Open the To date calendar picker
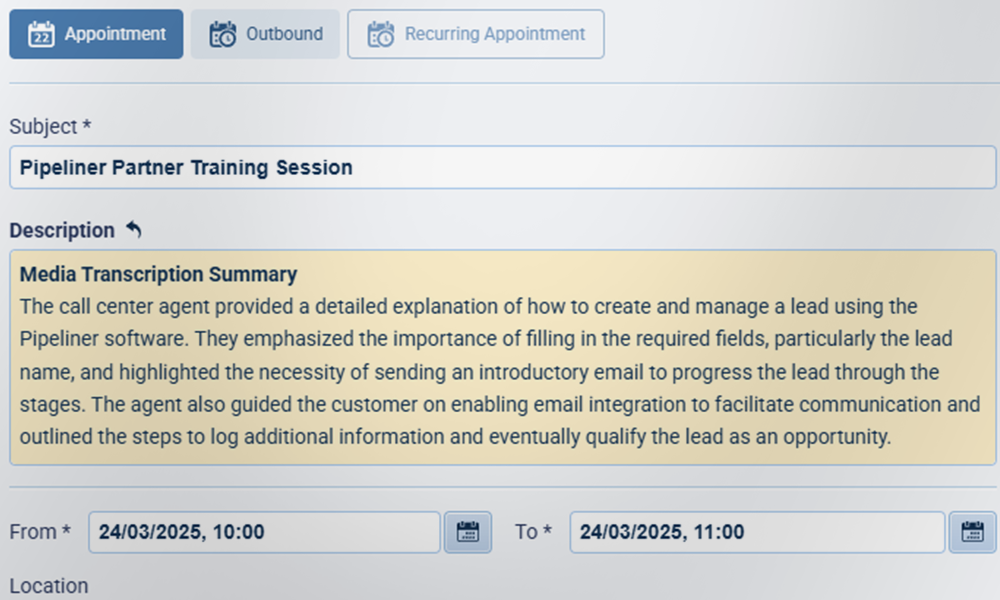The height and width of the screenshot is (600, 1000). (x=972, y=532)
